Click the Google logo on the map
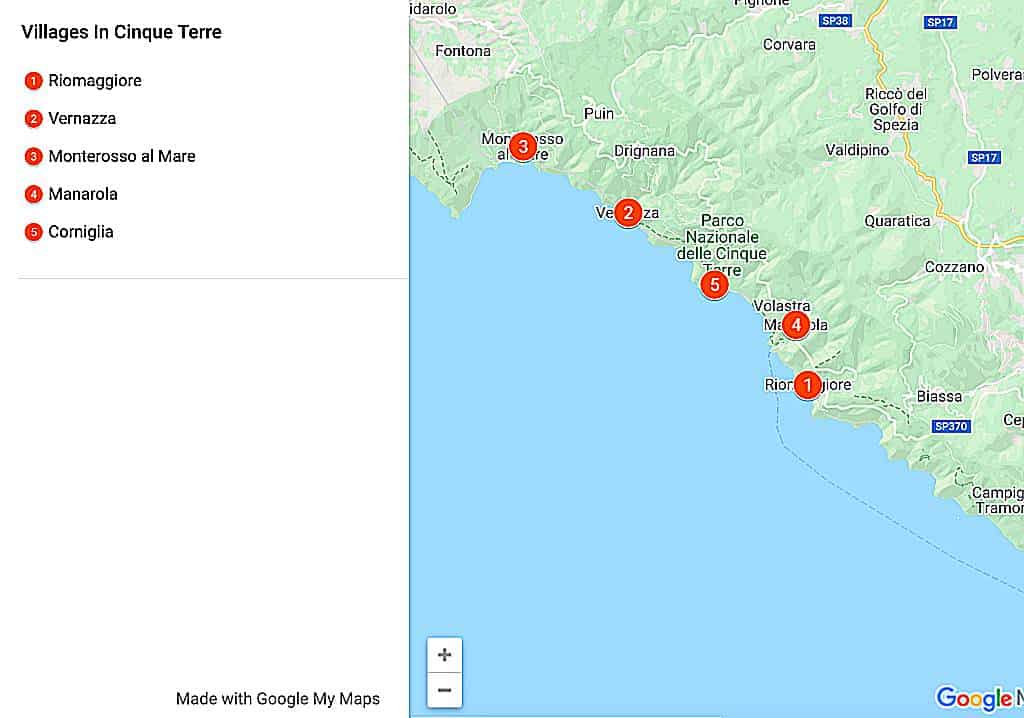 point(974,698)
